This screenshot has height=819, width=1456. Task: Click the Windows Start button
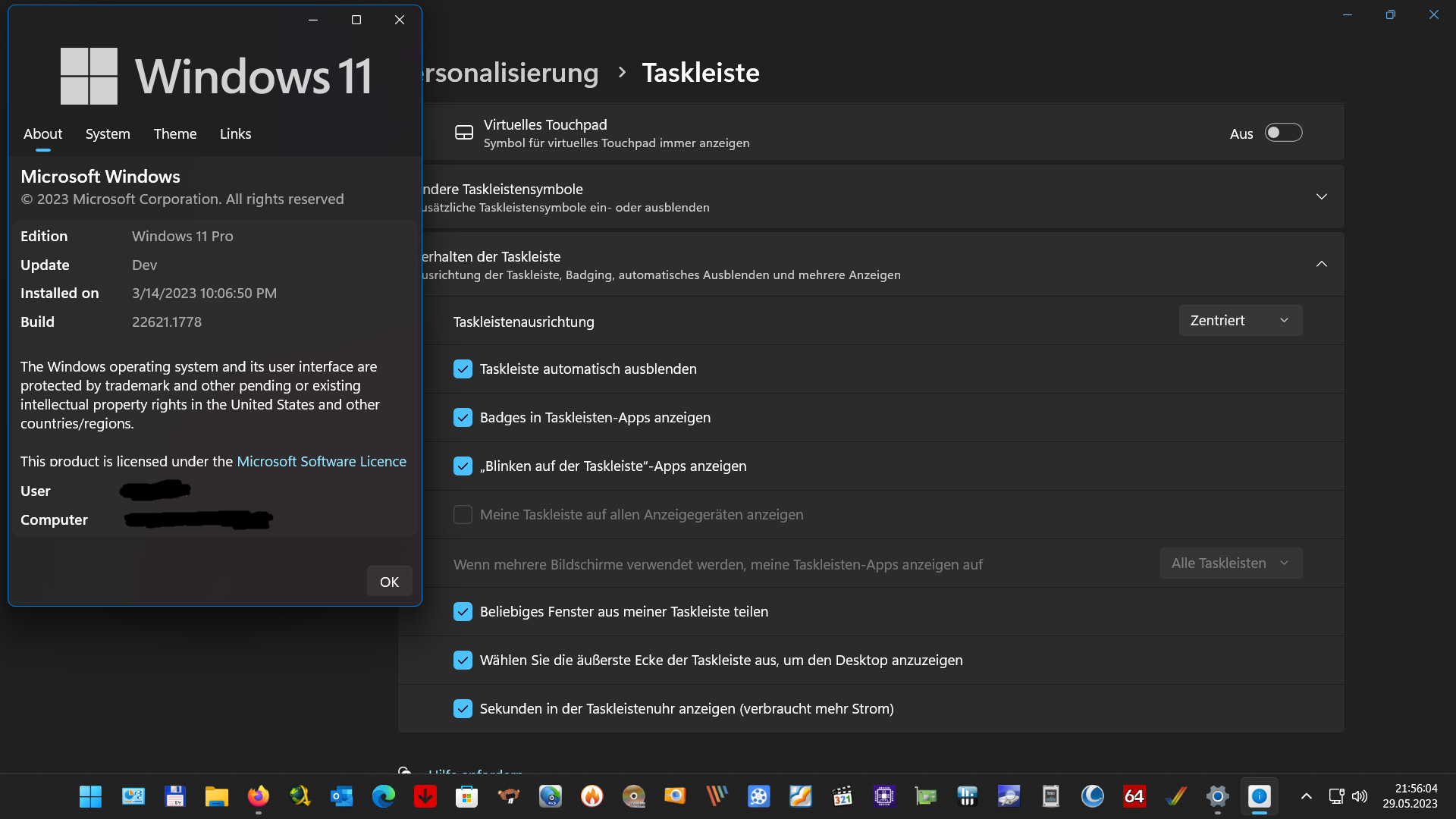coord(90,796)
